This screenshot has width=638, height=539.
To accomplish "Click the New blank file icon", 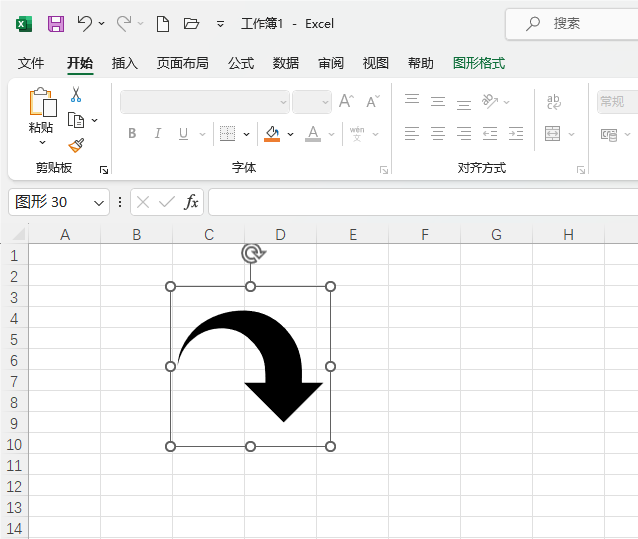I will tap(163, 23).
